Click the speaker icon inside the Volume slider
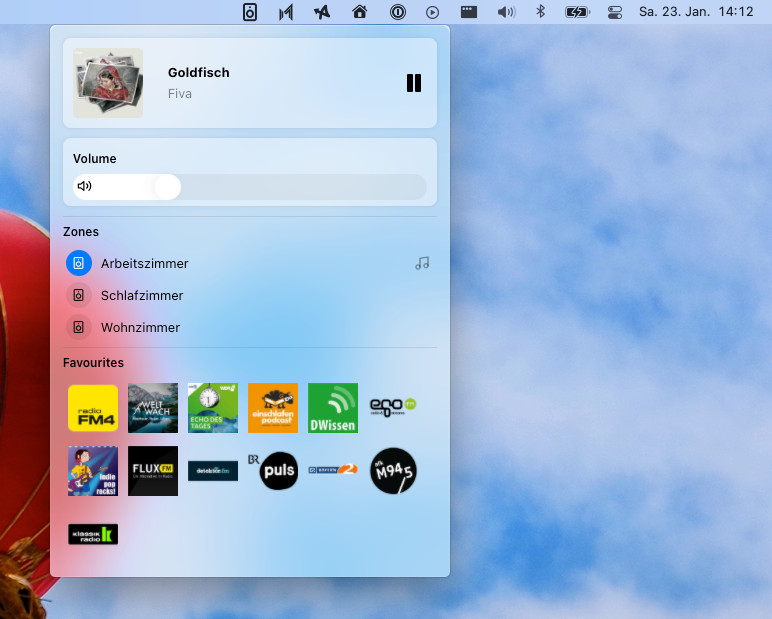Screen dimensions: 772x619 (x=85, y=186)
